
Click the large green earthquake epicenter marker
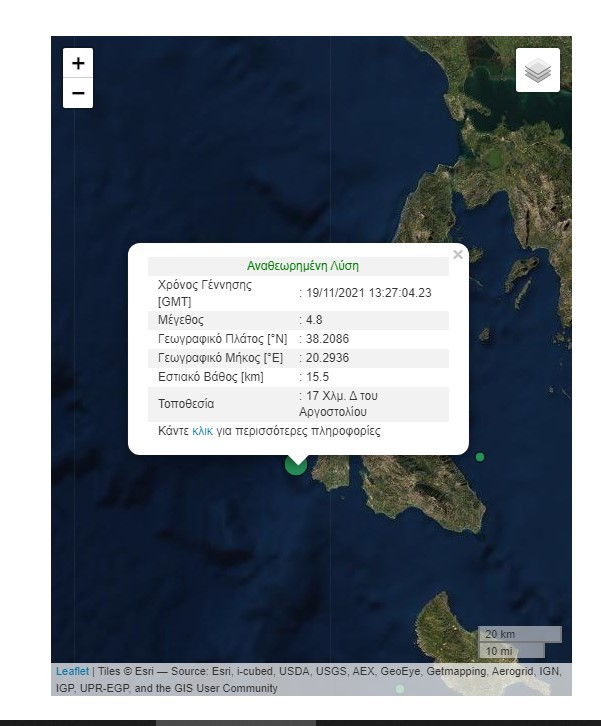[296, 463]
